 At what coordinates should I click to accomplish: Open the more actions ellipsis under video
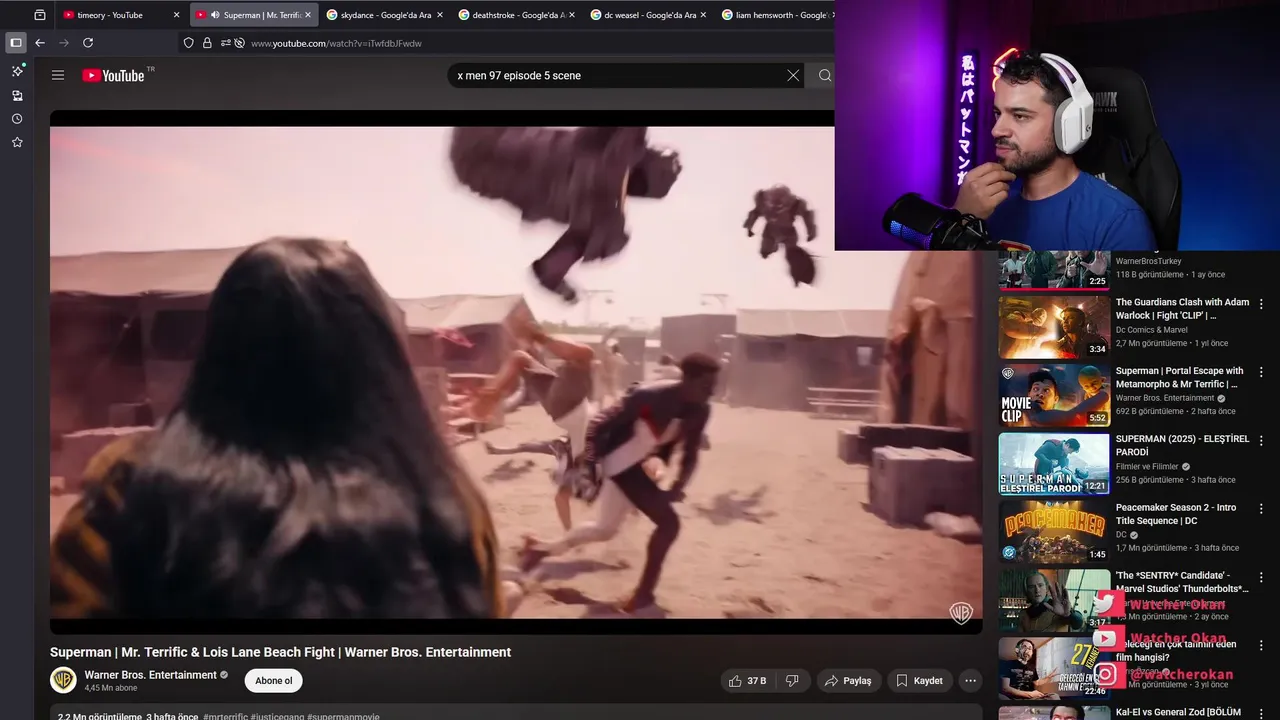coord(970,681)
